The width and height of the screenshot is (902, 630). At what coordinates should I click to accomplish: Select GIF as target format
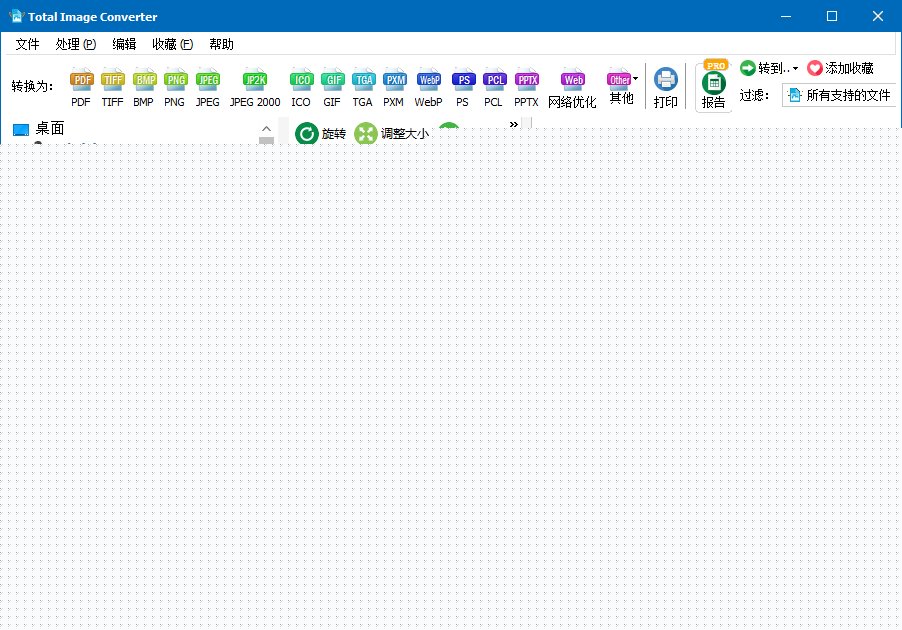(332, 87)
